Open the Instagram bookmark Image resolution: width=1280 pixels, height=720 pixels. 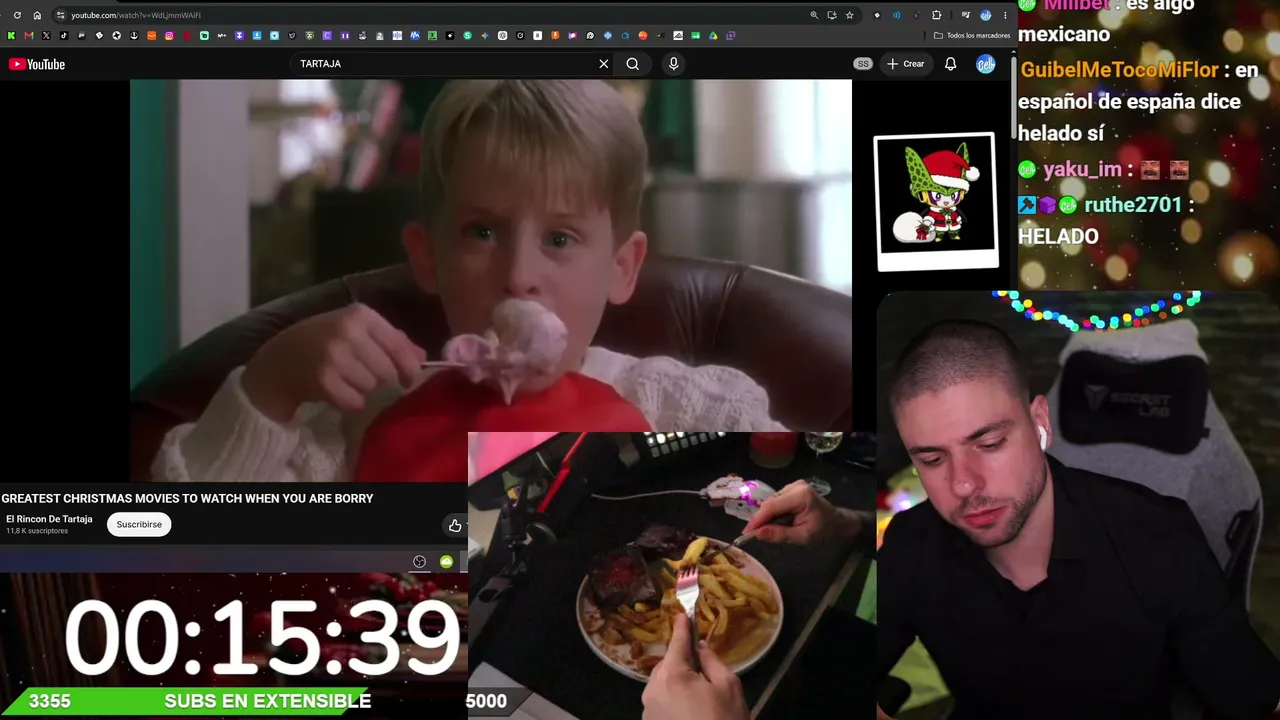click(x=169, y=36)
